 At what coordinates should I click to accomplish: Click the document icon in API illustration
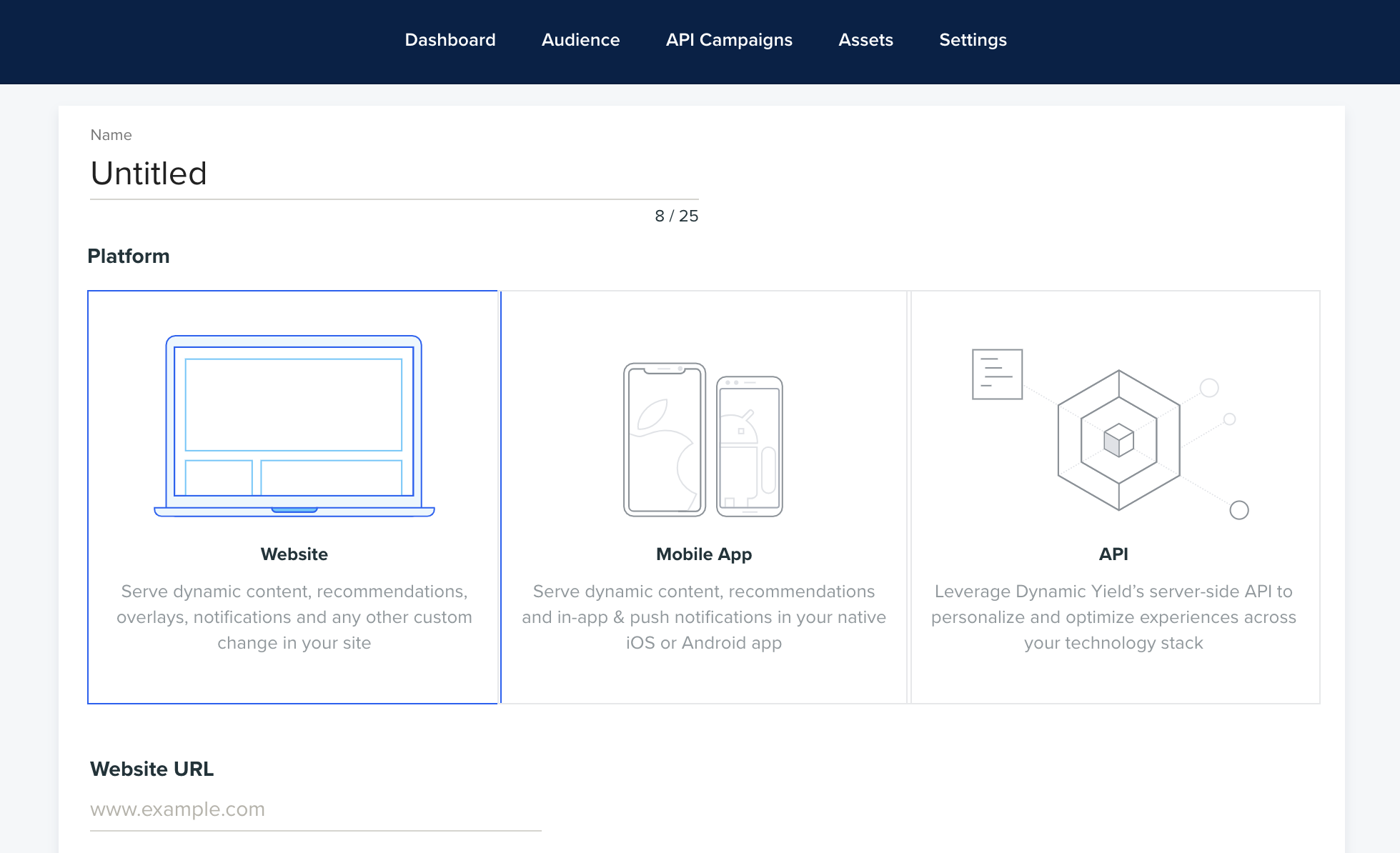pyautogui.click(x=997, y=374)
